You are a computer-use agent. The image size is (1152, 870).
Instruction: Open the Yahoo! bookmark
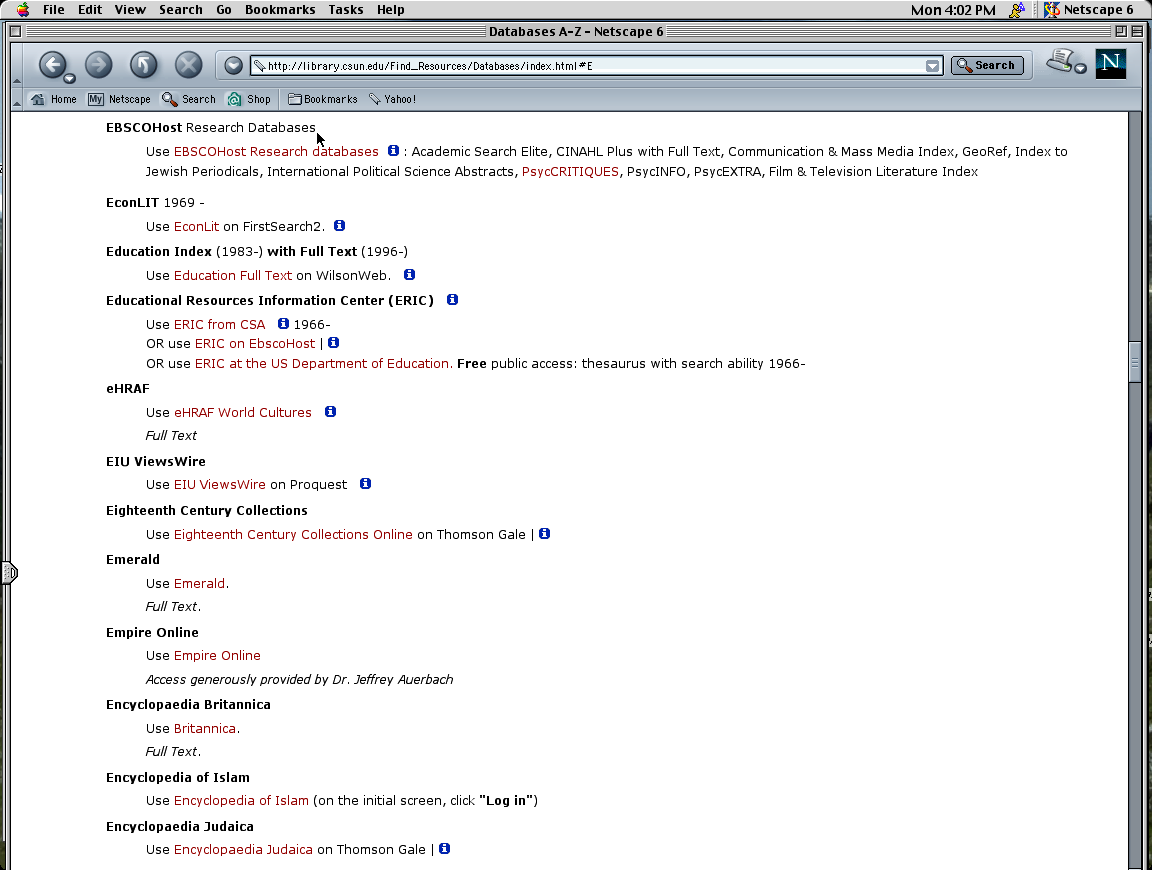coord(392,99)
